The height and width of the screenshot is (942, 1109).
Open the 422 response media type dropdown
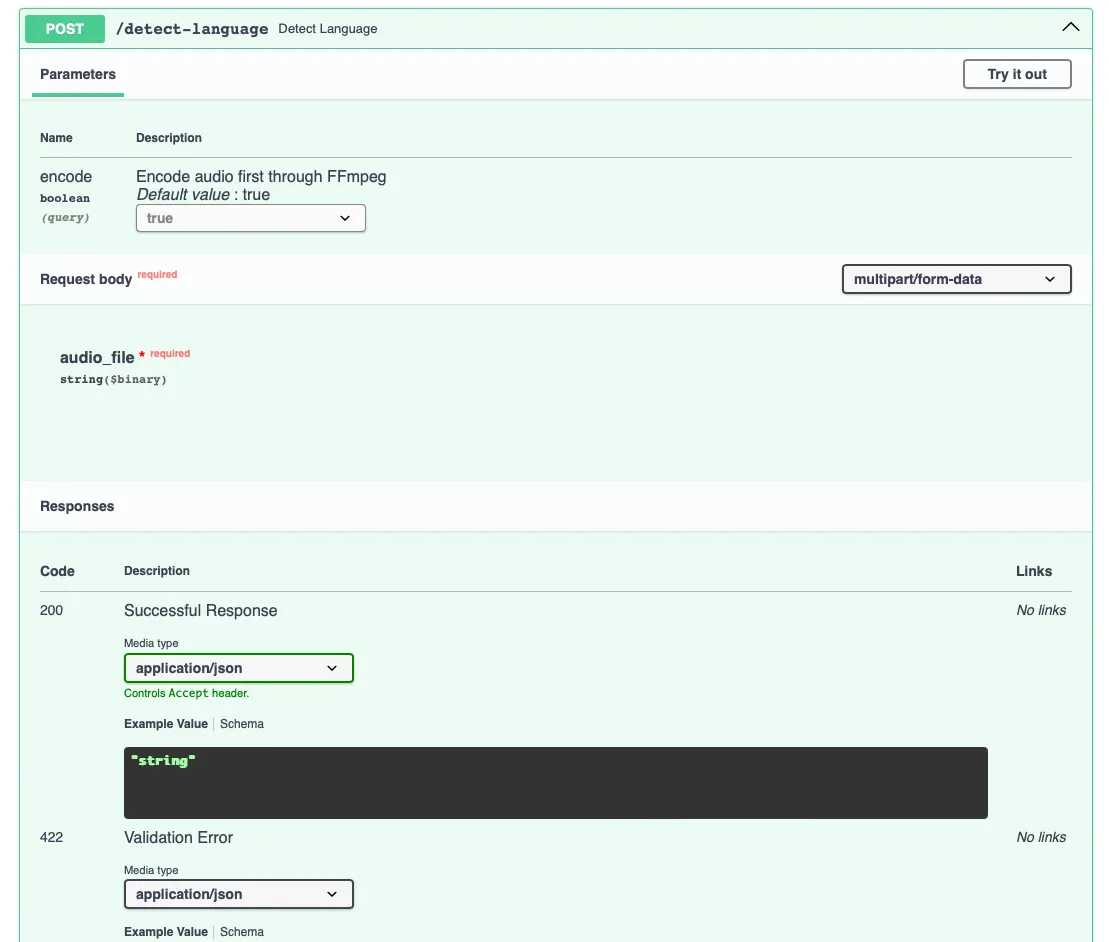[238, 894]
